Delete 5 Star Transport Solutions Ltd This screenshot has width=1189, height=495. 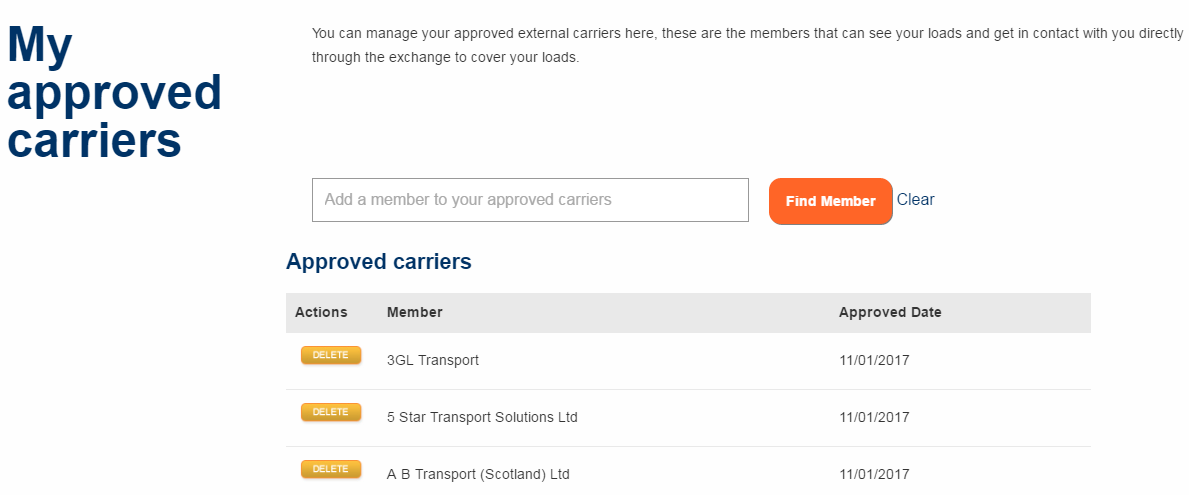tap(330, 412)
